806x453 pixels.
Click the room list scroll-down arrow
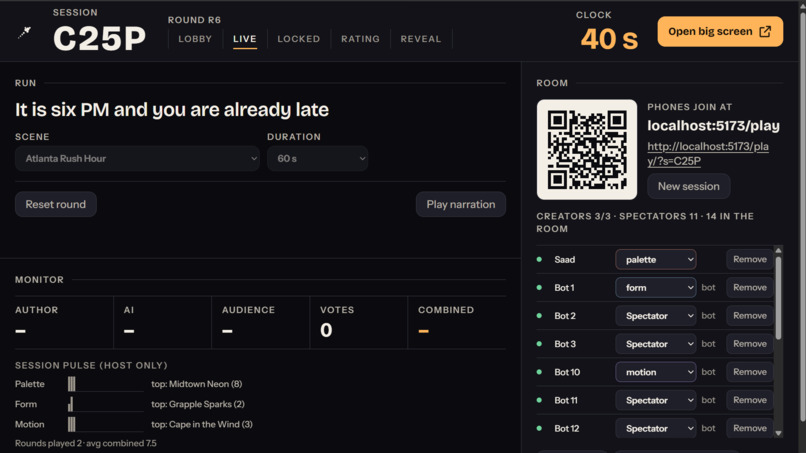[x=778, y=433]
